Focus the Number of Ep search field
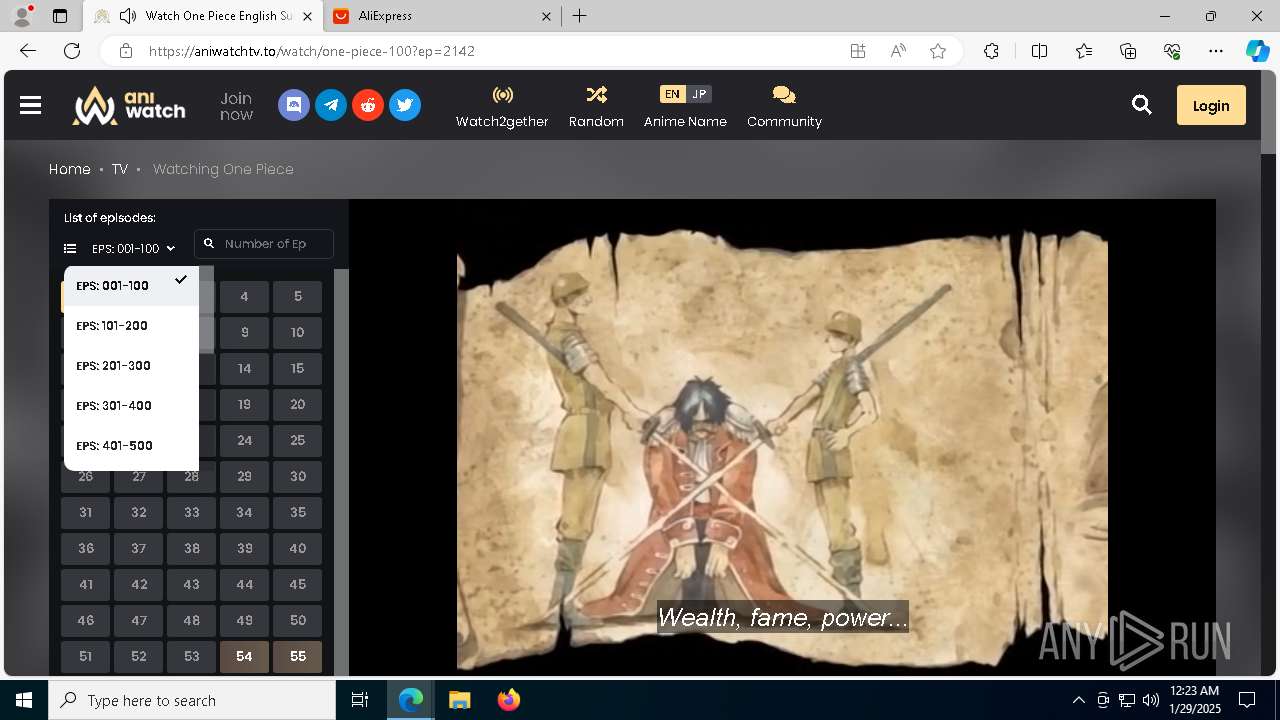This screenshot has width=1280, height=720. click(264, 244)
